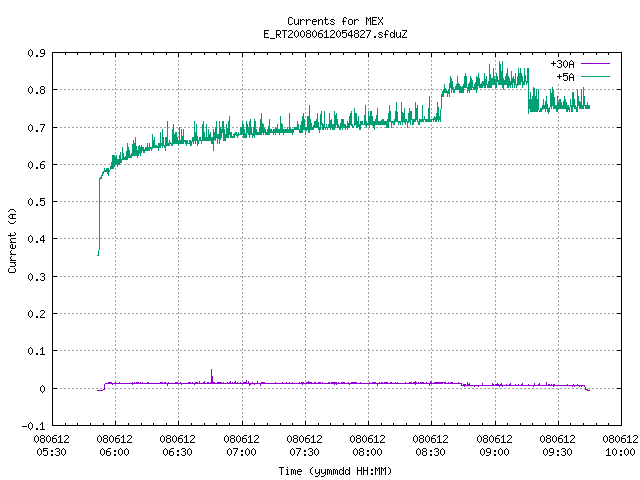The image size is (640, 480).
Task: Click the 0.4 y-axis tick label
Action: 36,239
